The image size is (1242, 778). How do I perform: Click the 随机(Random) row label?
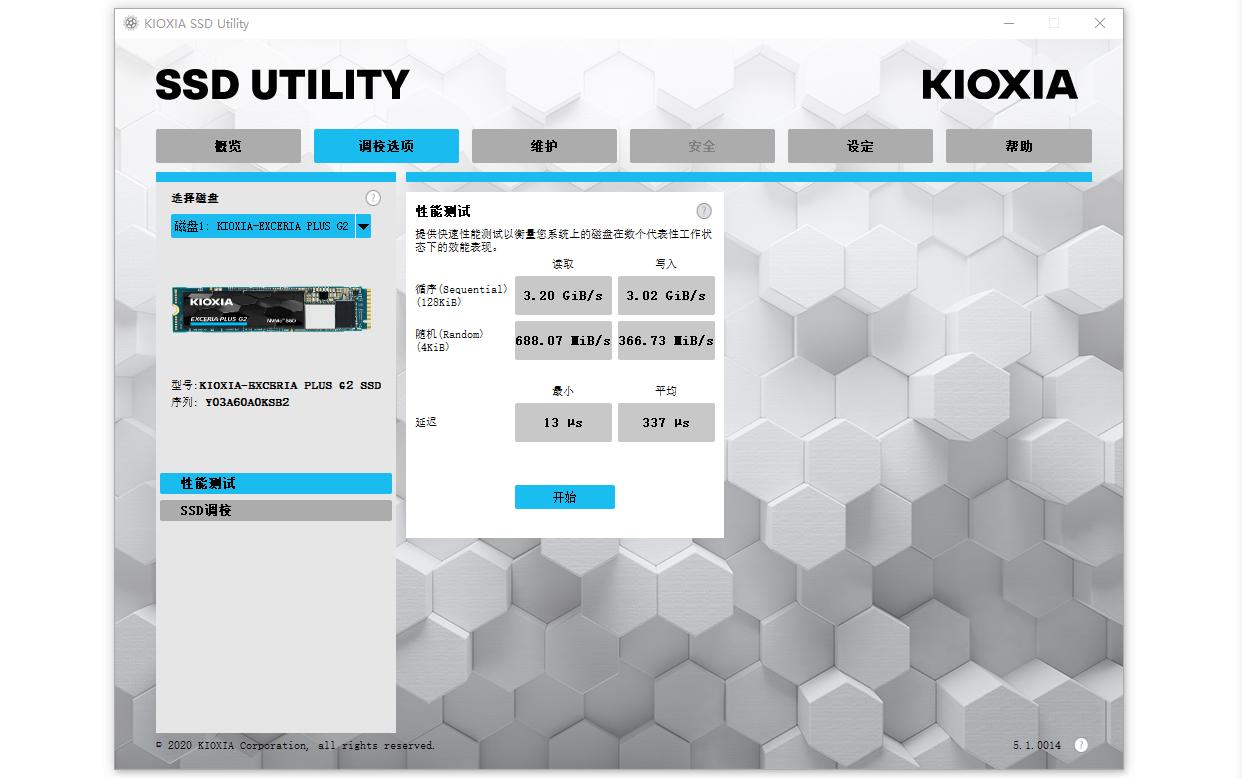point(449,340)
